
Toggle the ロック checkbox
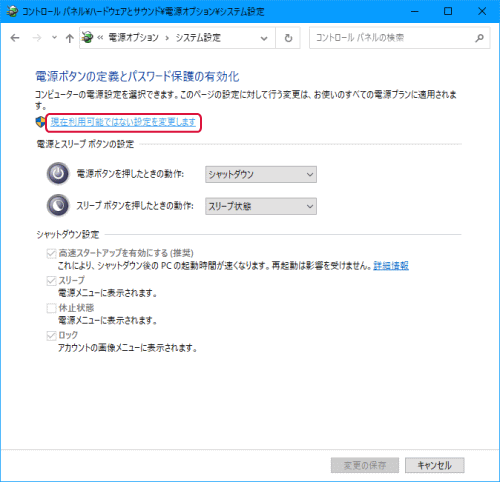(x=51, y=336)
